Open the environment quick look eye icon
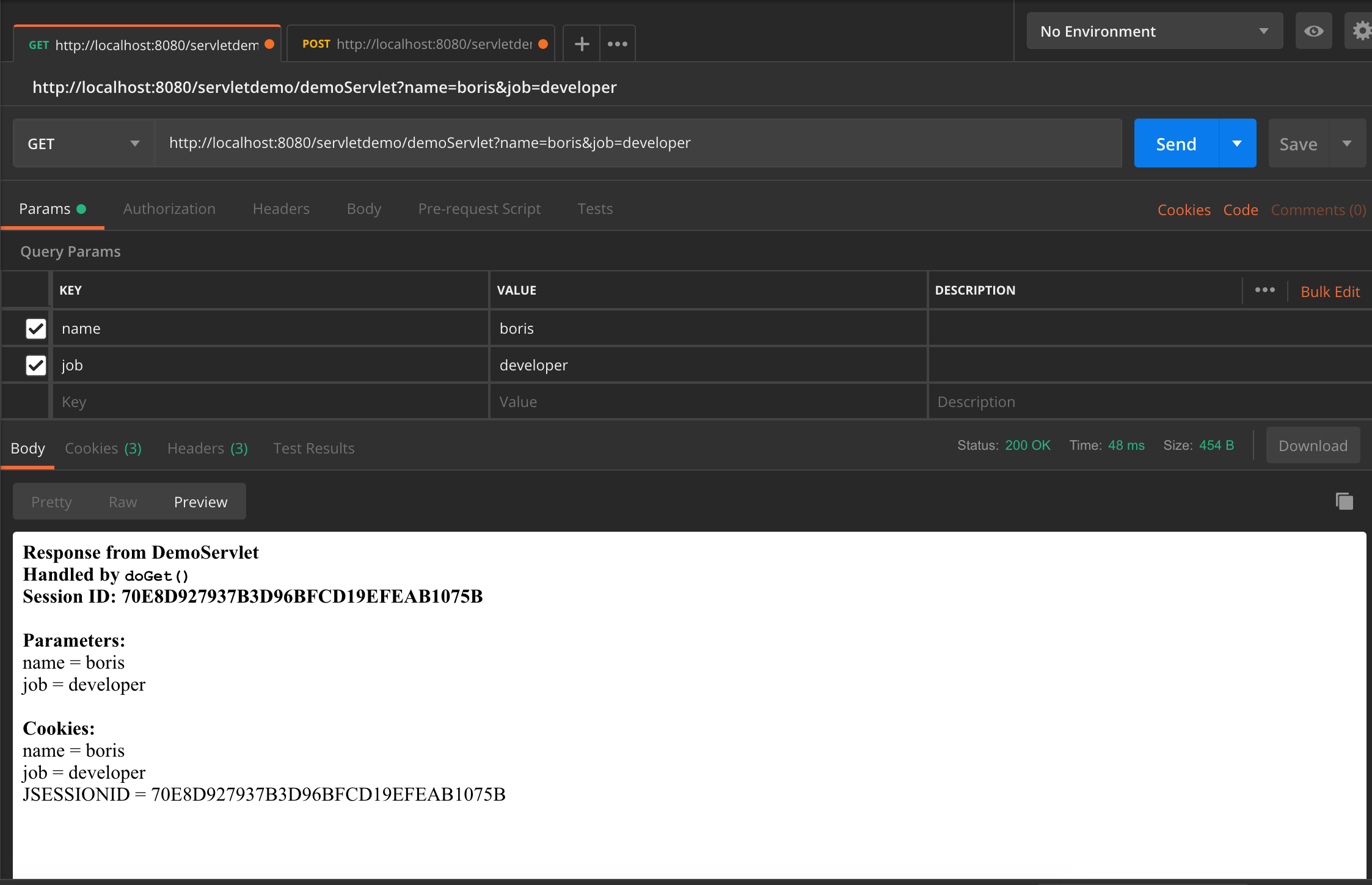1372x885 pixels. pyautogui.click(x=1313, y=31)
